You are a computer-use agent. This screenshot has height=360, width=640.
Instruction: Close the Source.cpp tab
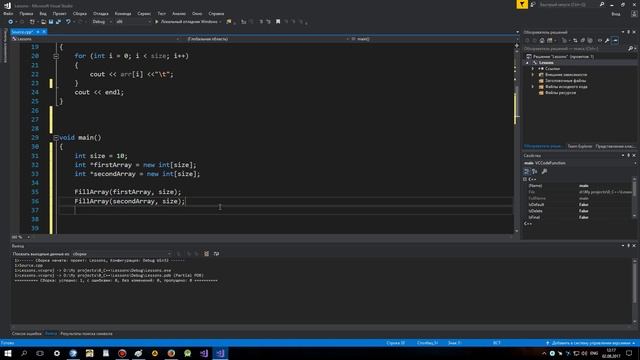(x=44, y=32)
